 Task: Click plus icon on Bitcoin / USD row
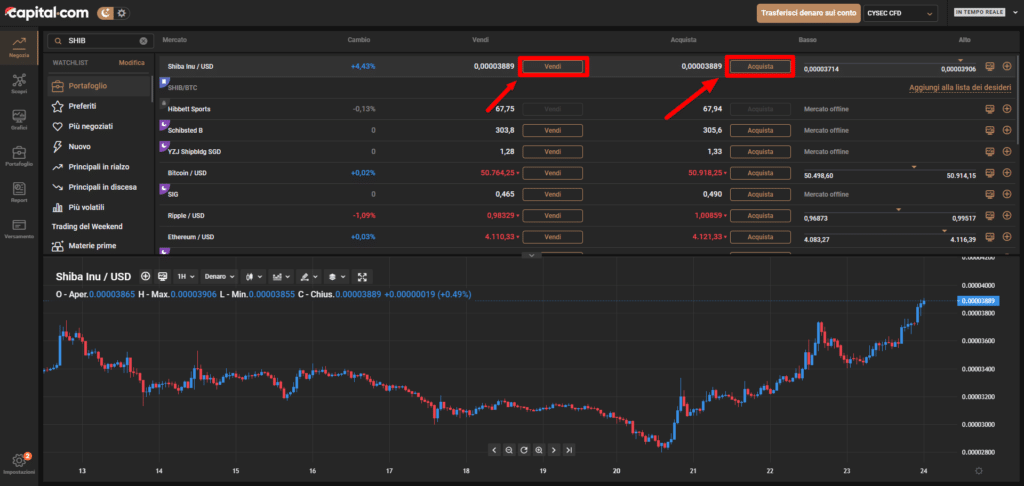tap(1006, 173)
